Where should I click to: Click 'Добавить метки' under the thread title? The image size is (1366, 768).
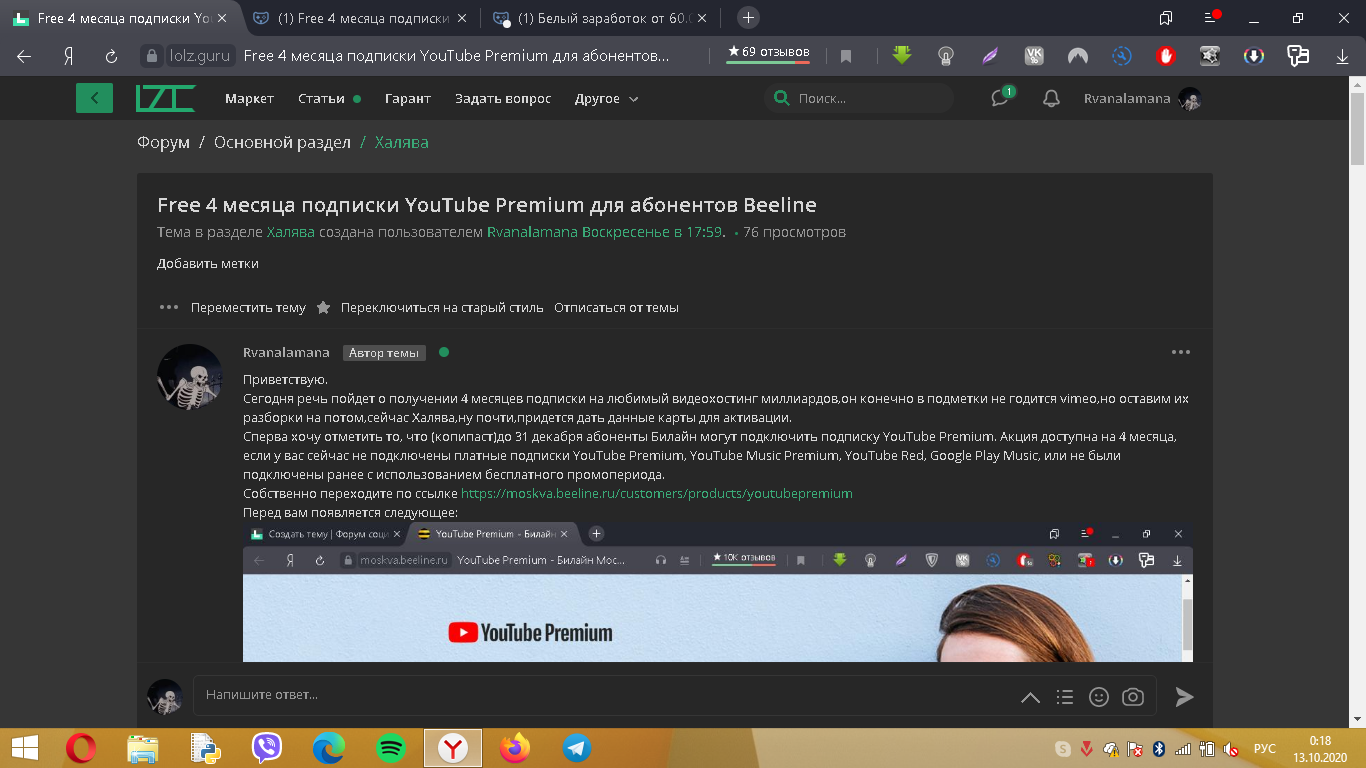[208, 264]
